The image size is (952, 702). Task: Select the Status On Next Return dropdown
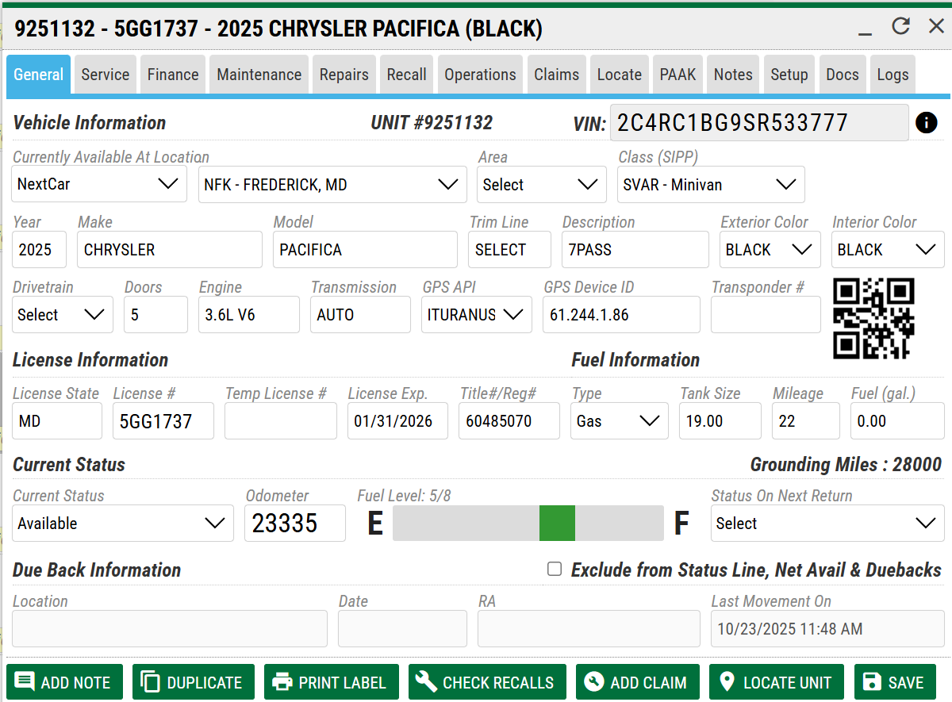(826, 523)
